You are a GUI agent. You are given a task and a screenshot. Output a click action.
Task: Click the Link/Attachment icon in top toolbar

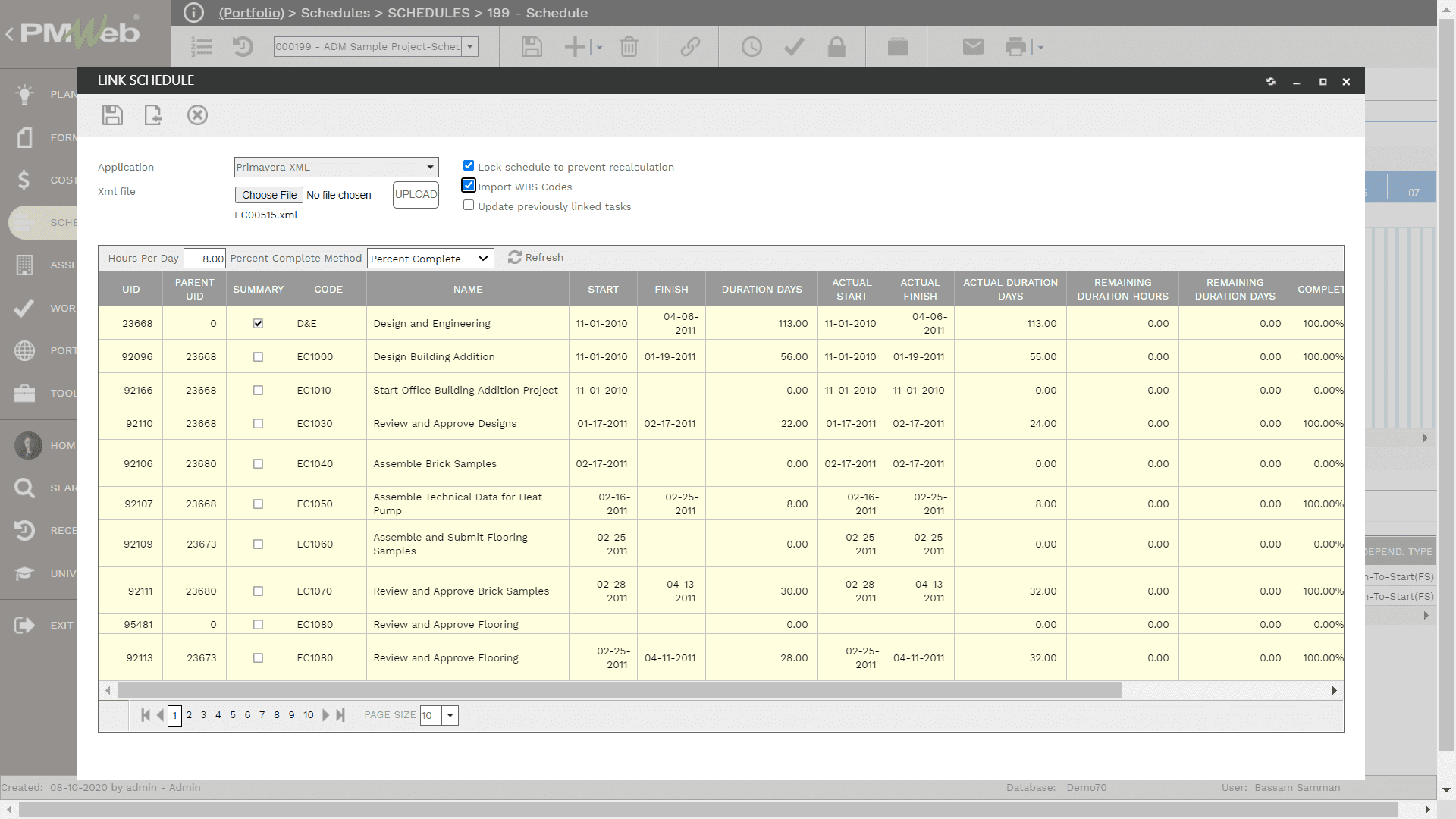690,46
